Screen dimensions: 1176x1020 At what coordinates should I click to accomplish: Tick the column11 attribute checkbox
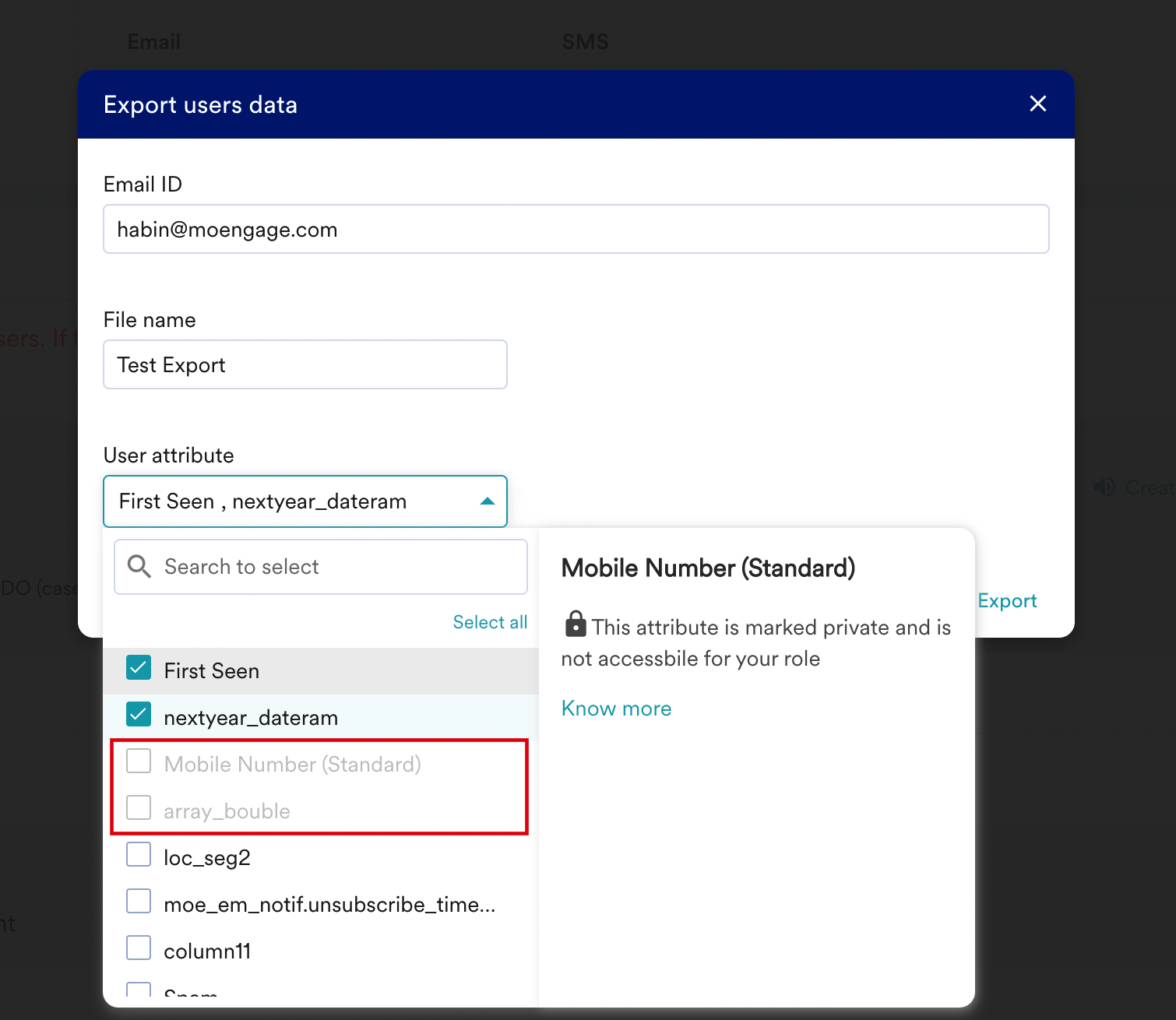click(x=139, y=948)
